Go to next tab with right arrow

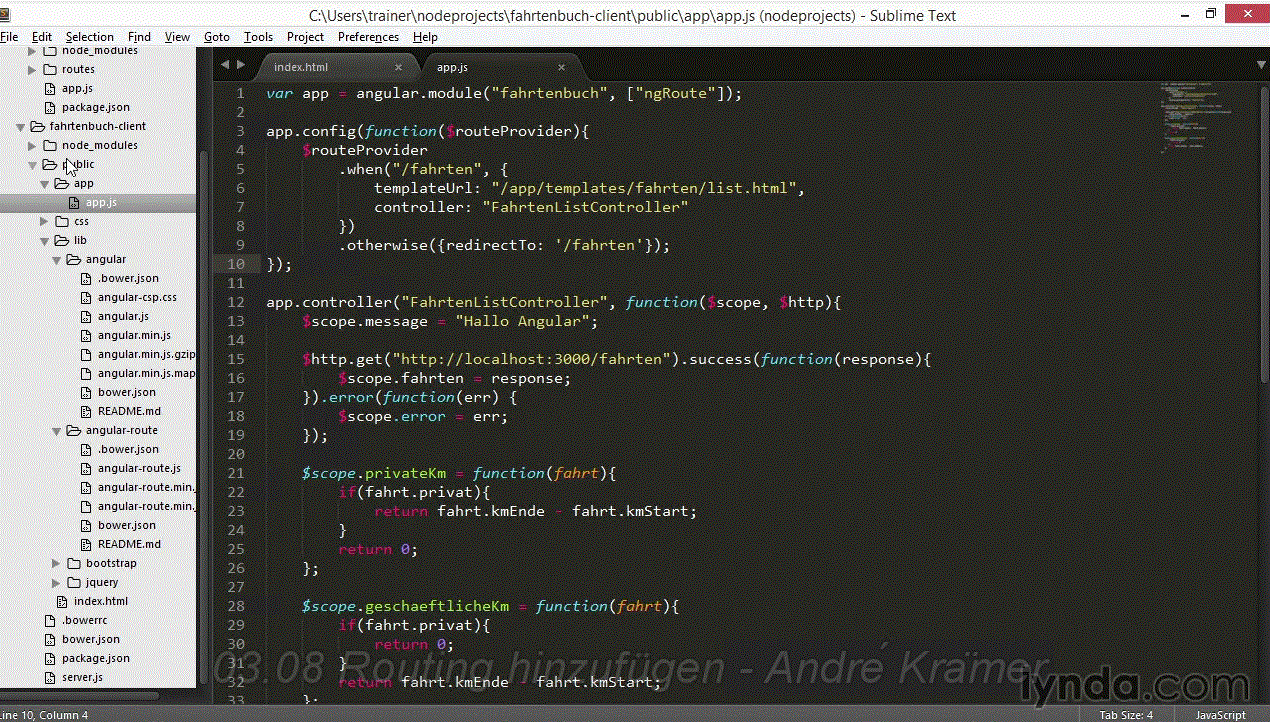[240, 65]
